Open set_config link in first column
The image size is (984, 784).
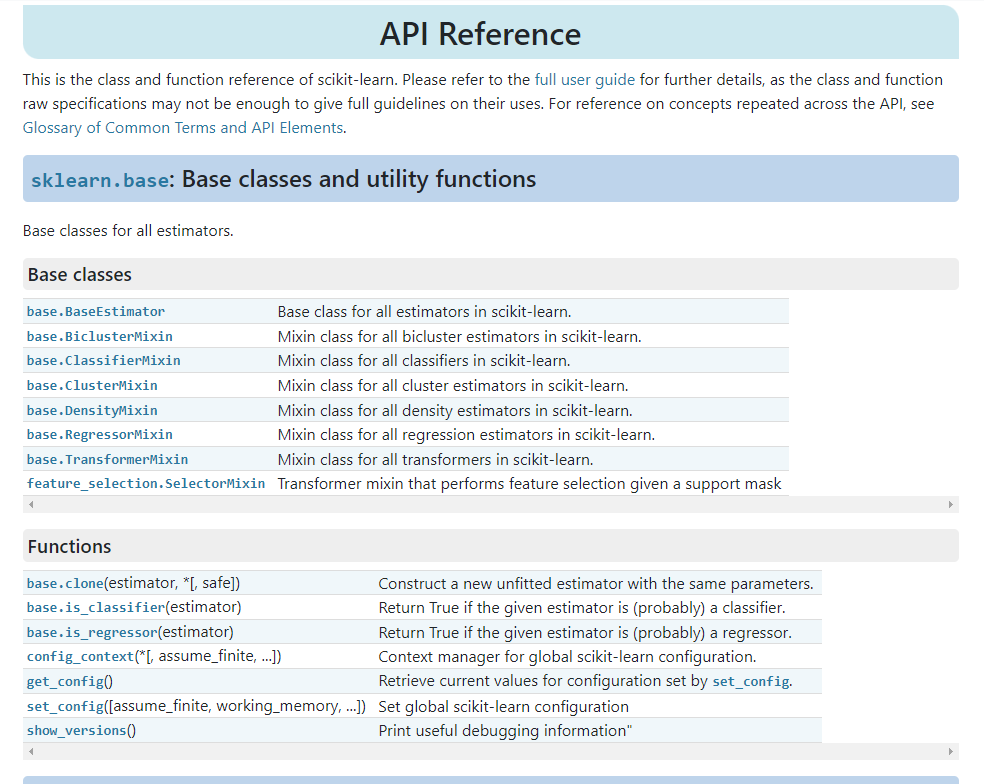65,706
